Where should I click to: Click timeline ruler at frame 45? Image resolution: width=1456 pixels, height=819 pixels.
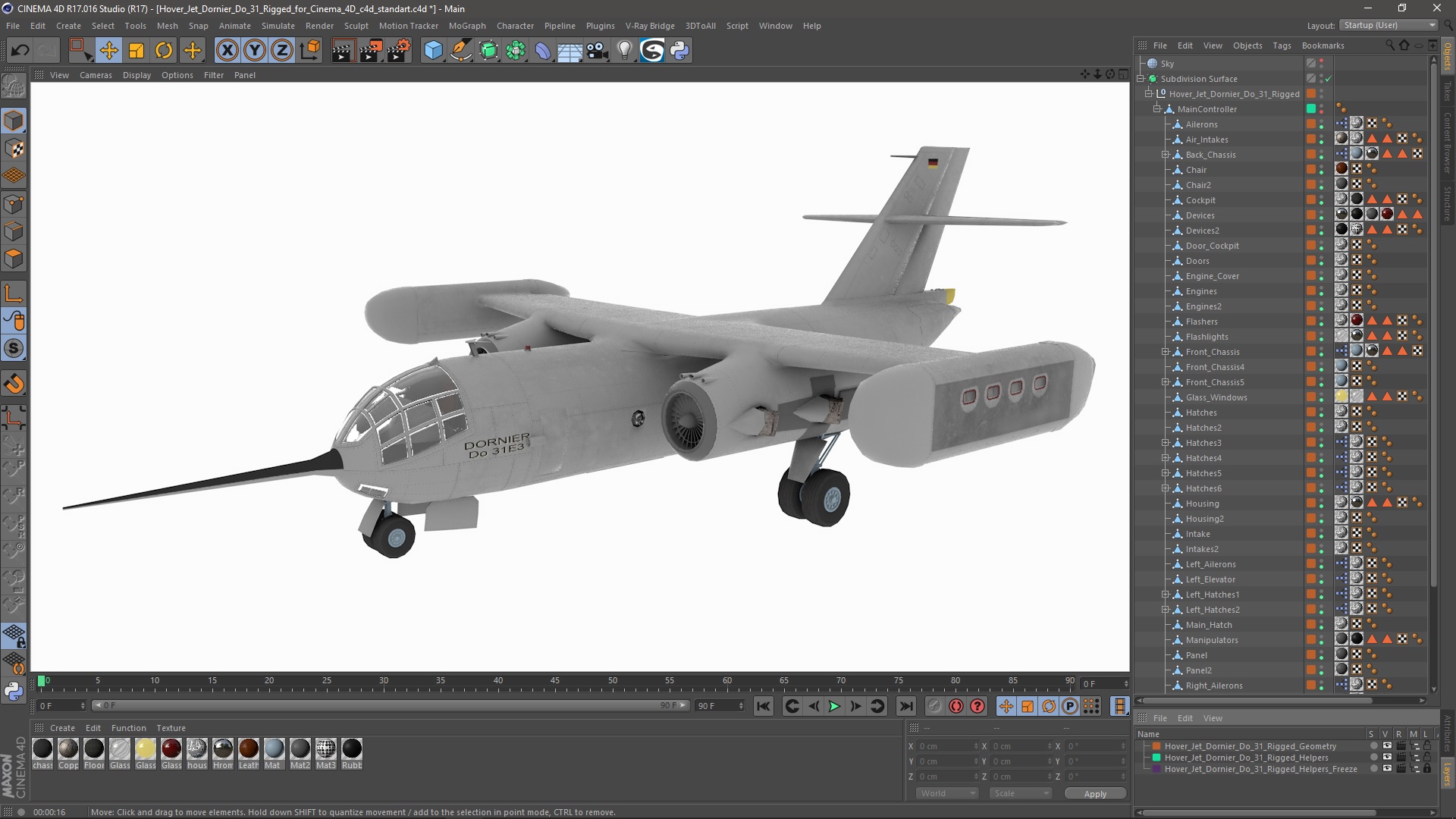pyautogui.click(x=555, y=682)
